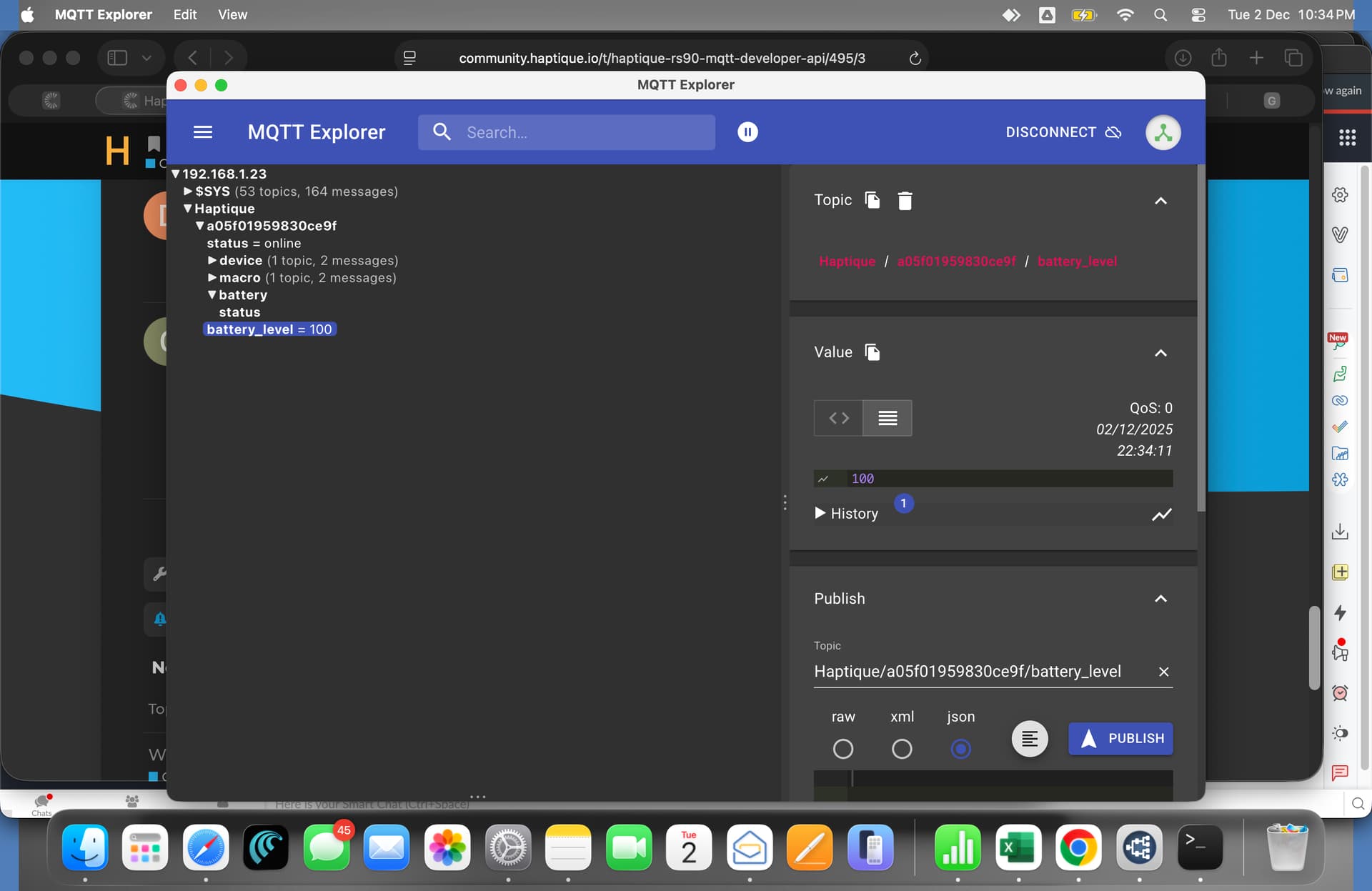Open the Edit menu in the menu bar
Image resolution: width=1372 pixels, height=891 pixels.
(x=184, y=14)
